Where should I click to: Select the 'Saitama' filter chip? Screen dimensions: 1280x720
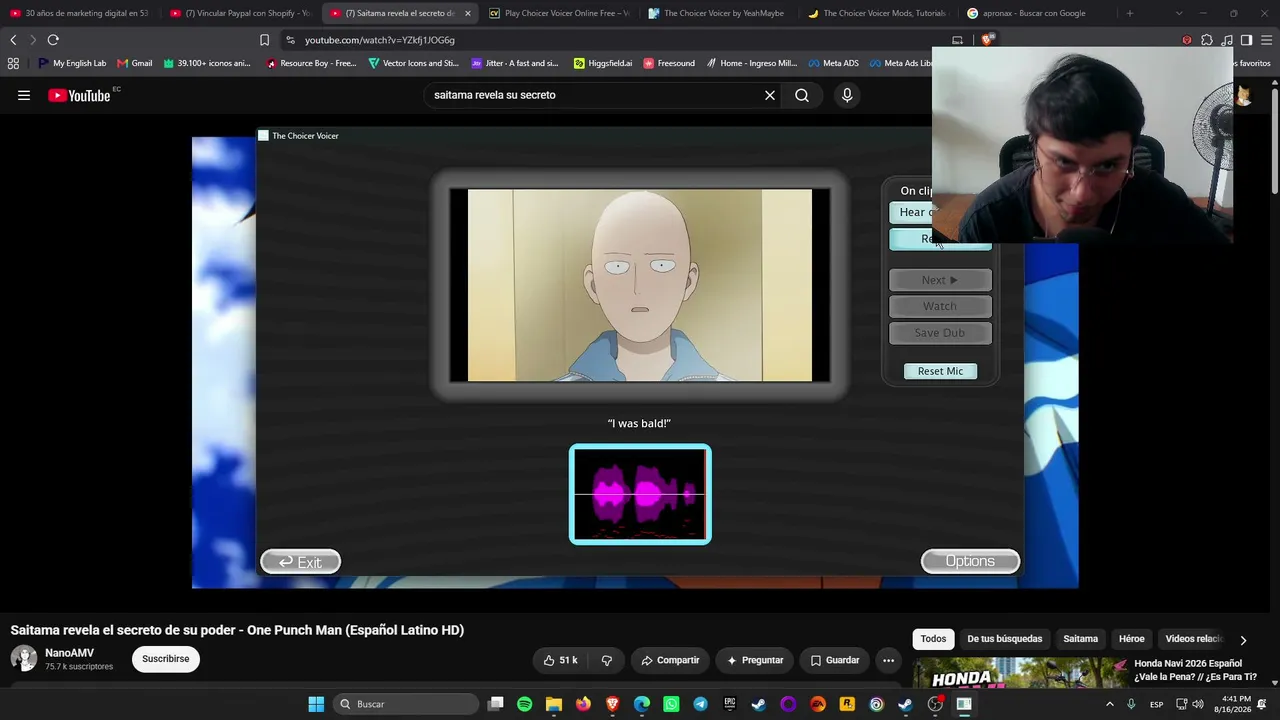[x=1080, y=639]
